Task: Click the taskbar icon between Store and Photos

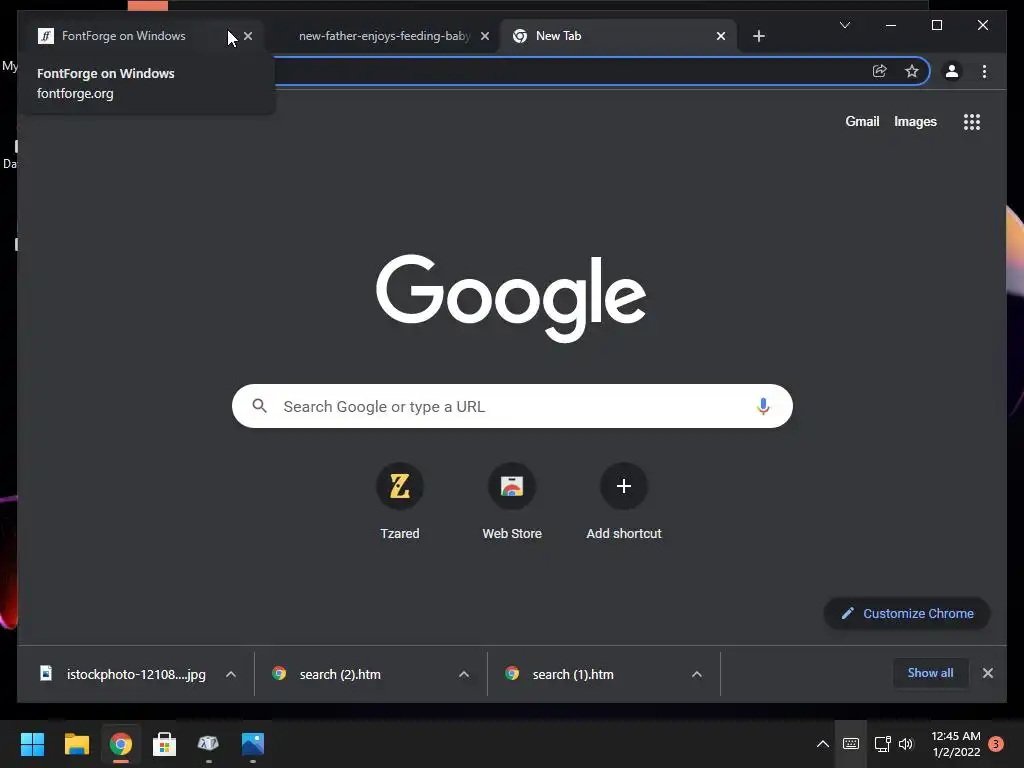Action: pos(208,744)
